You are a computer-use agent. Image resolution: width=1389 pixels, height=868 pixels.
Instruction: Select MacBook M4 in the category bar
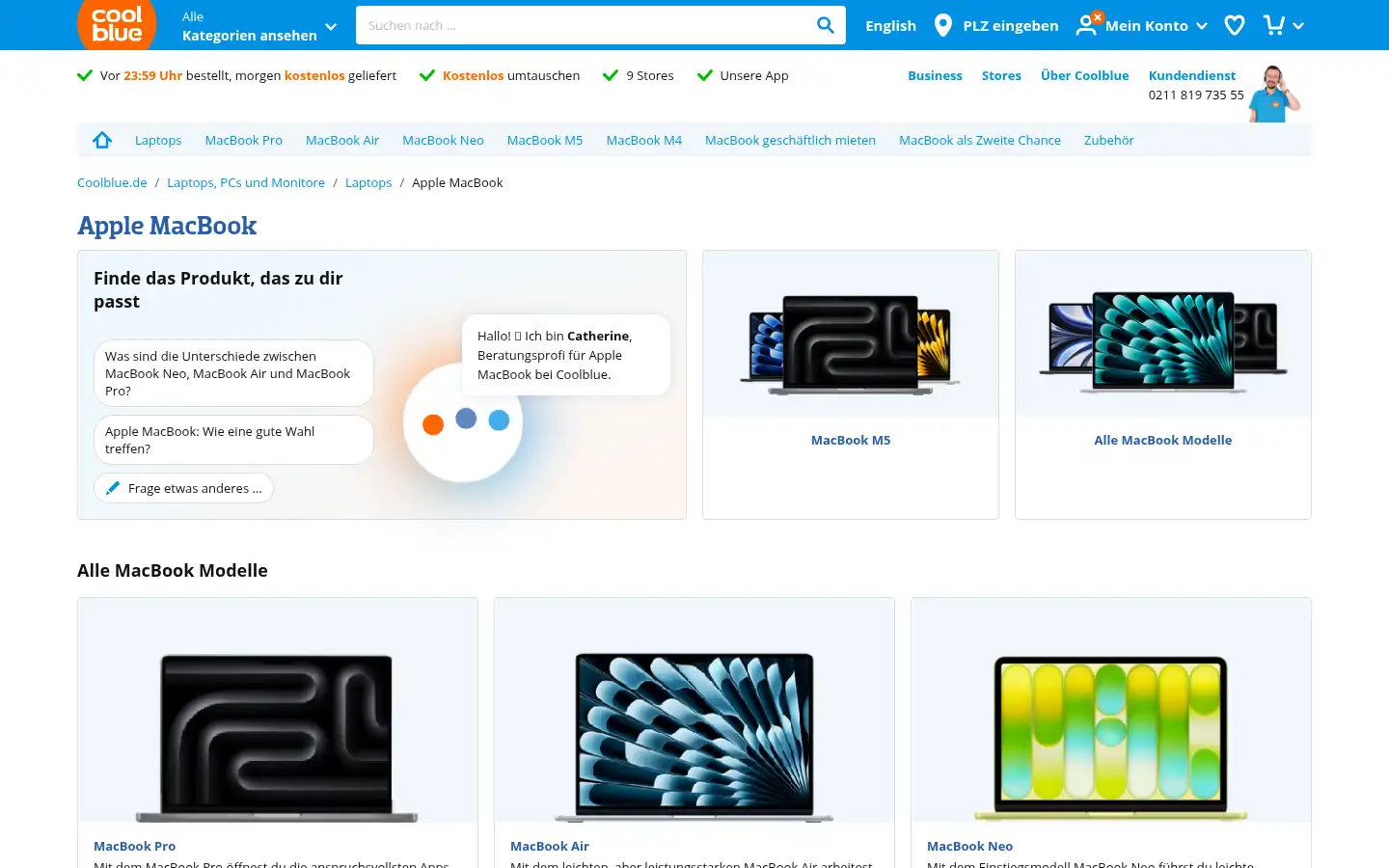point(643,140)
